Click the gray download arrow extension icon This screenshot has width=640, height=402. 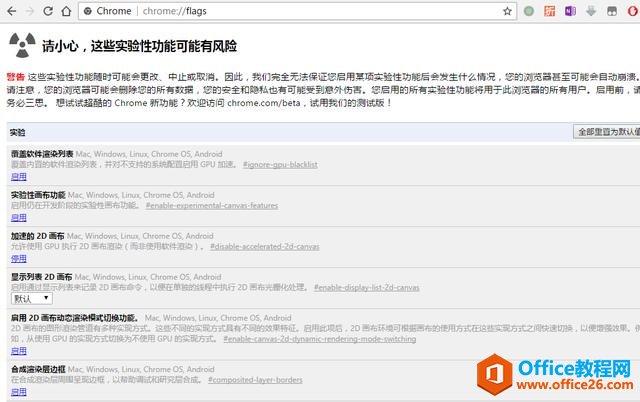[591, 11]
